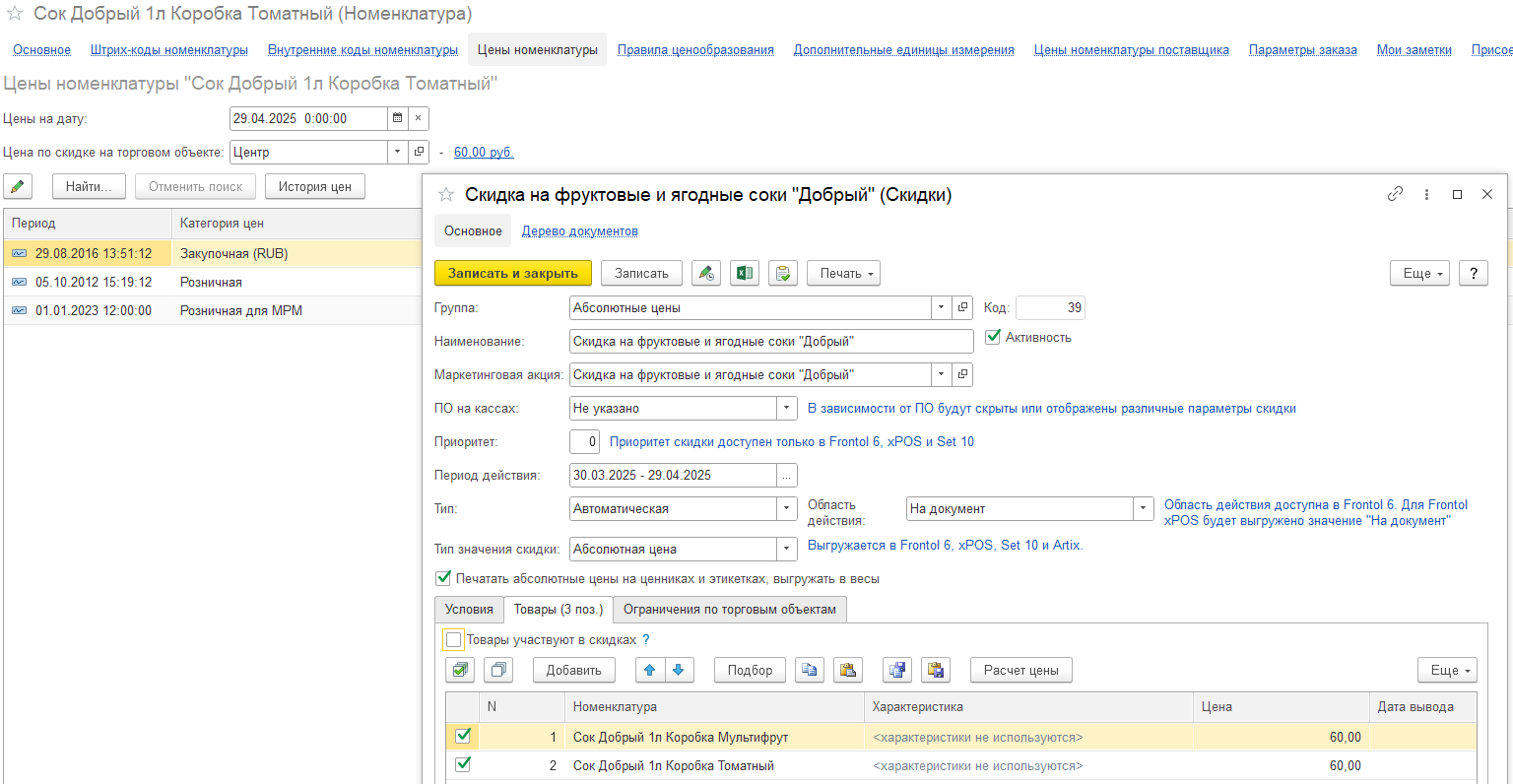Open calendar picker for price date
The height and width of the screenshot is (784, 1513).
(397, 118)
